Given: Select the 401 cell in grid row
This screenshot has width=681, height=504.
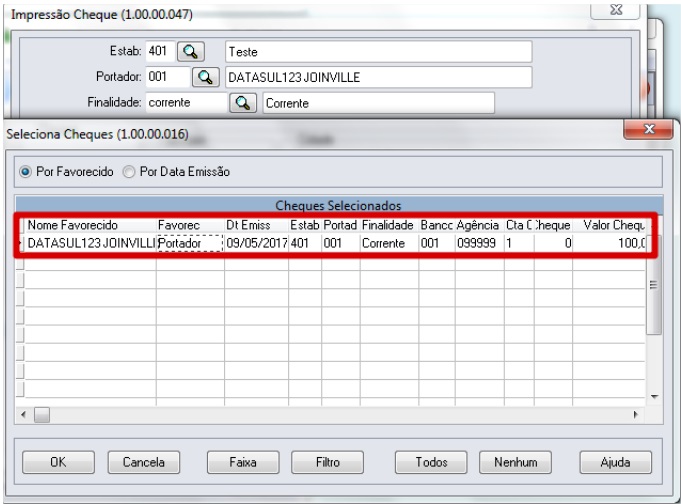Looking at the screenshot, I should (x=305, y=243).
